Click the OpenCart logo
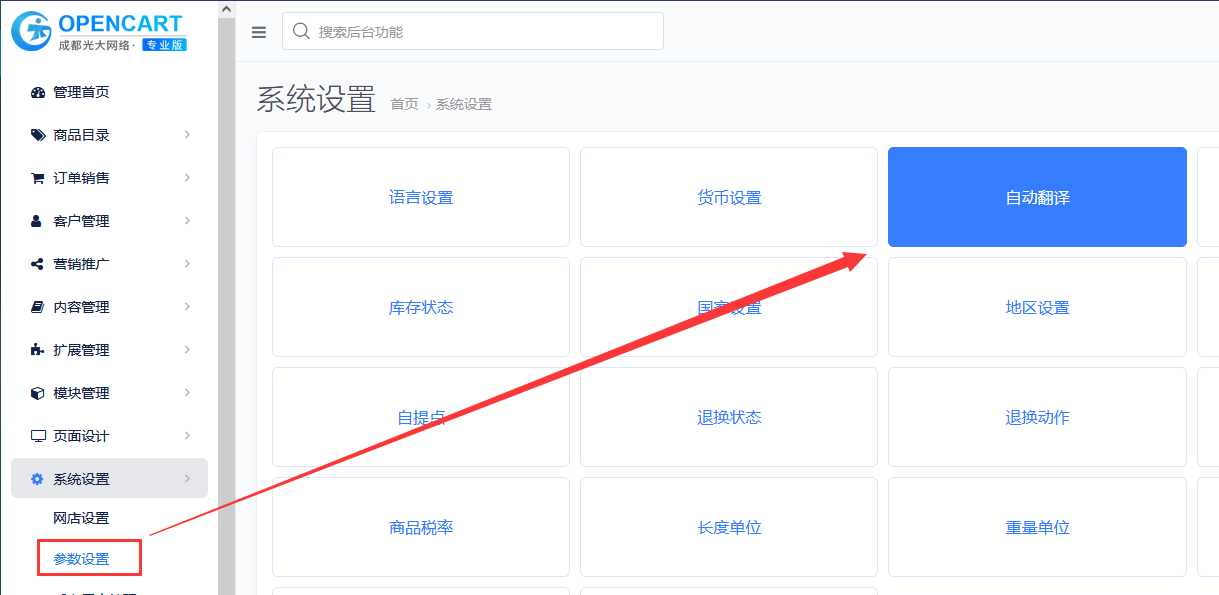This screenshot has width=1219, height=595. (x=98, y=32)
